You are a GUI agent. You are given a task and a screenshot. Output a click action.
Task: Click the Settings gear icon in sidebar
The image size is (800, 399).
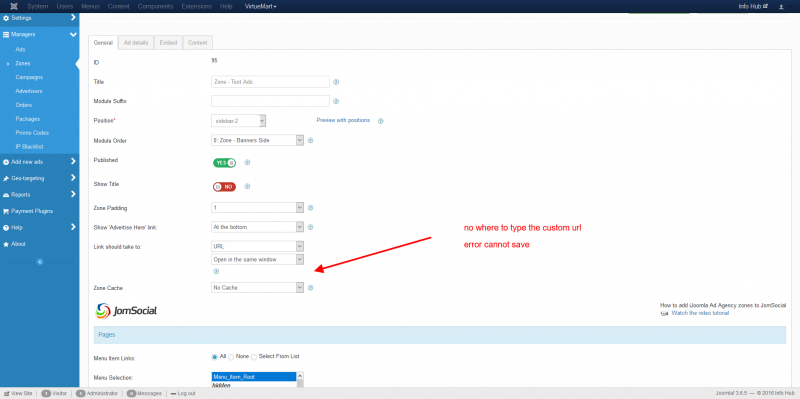click(x=6, y=18)
